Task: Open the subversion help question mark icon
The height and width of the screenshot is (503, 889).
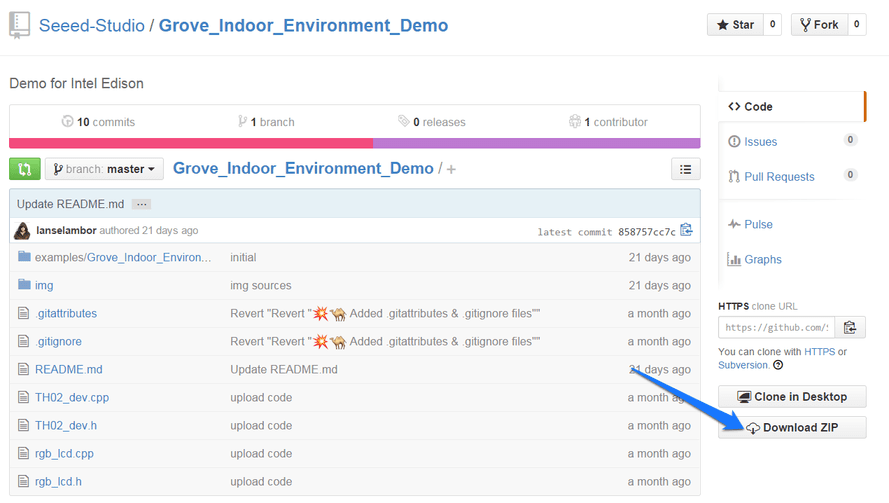Action: (x=778, y=365)
